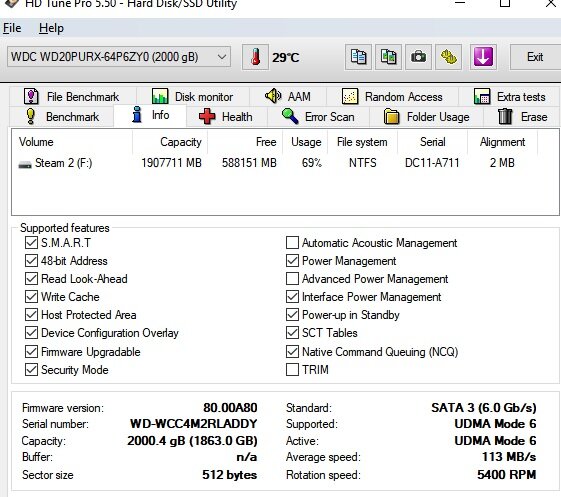Open the Health tab with red cross
This screenshot has height=497, width=561.
pyautogui.click(x=226, y=117)
